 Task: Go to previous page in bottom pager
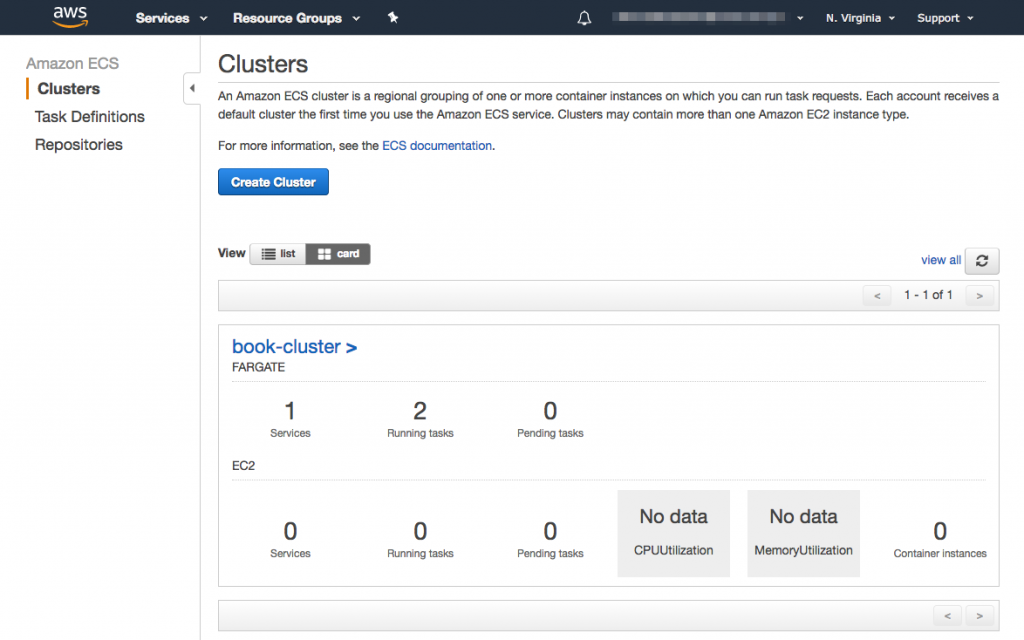[948, 616]
